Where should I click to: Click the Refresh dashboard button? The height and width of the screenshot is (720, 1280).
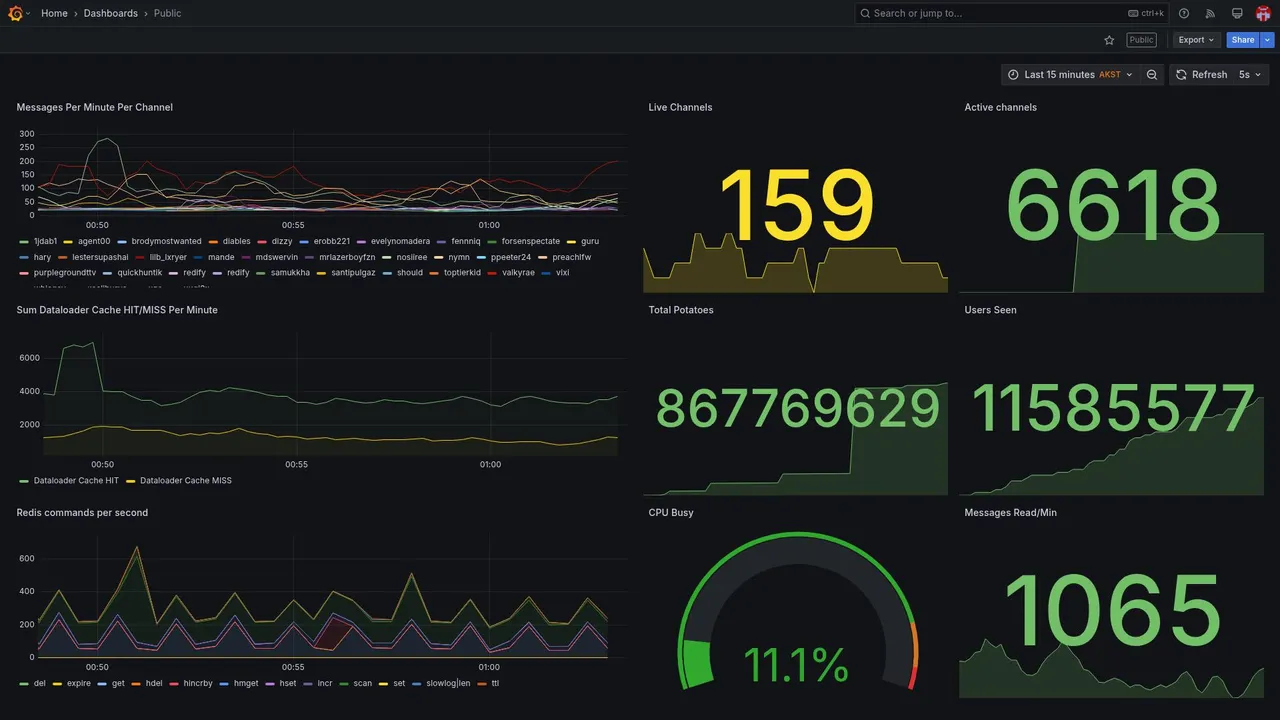tap(1201, 75)
